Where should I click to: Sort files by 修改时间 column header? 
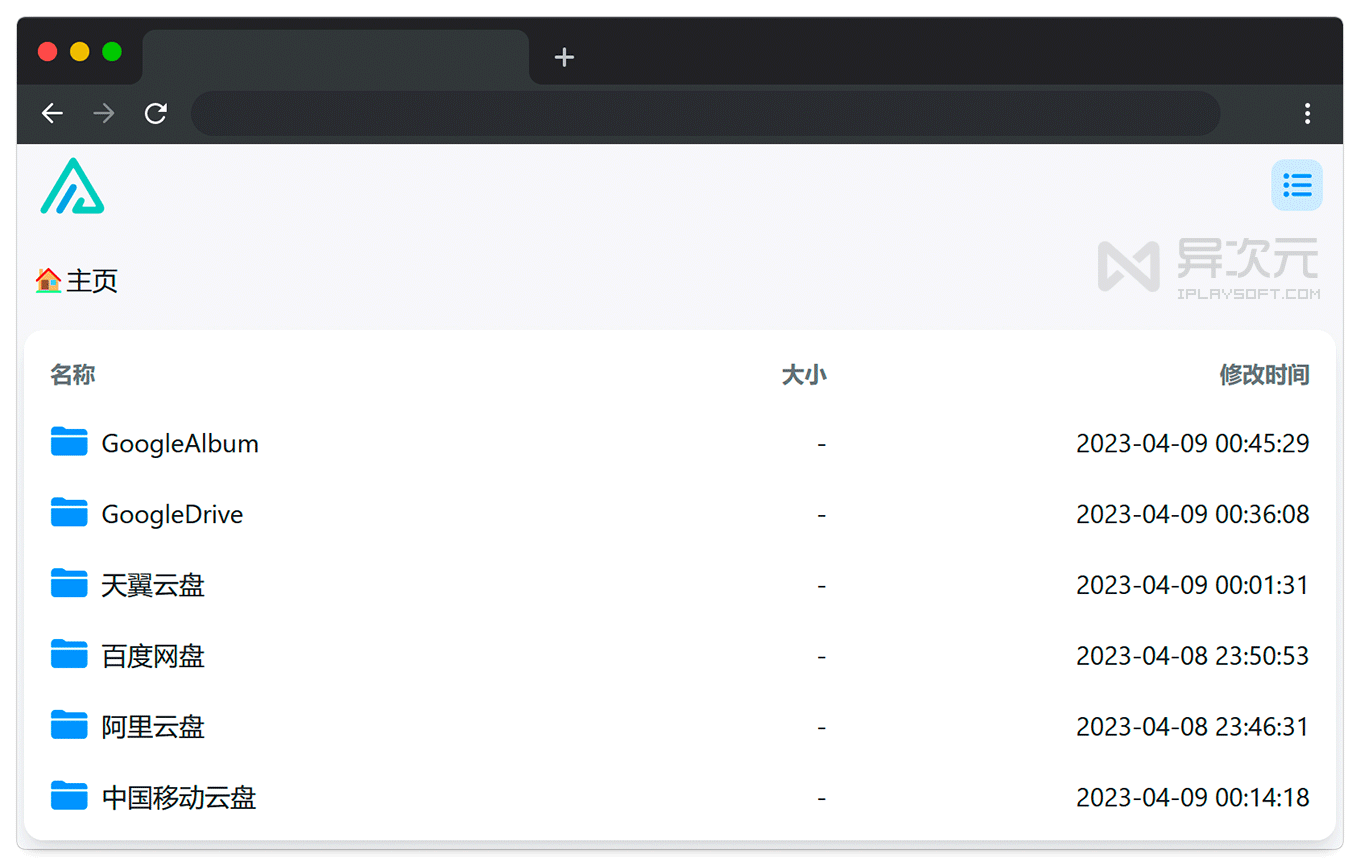point(1264,375)
